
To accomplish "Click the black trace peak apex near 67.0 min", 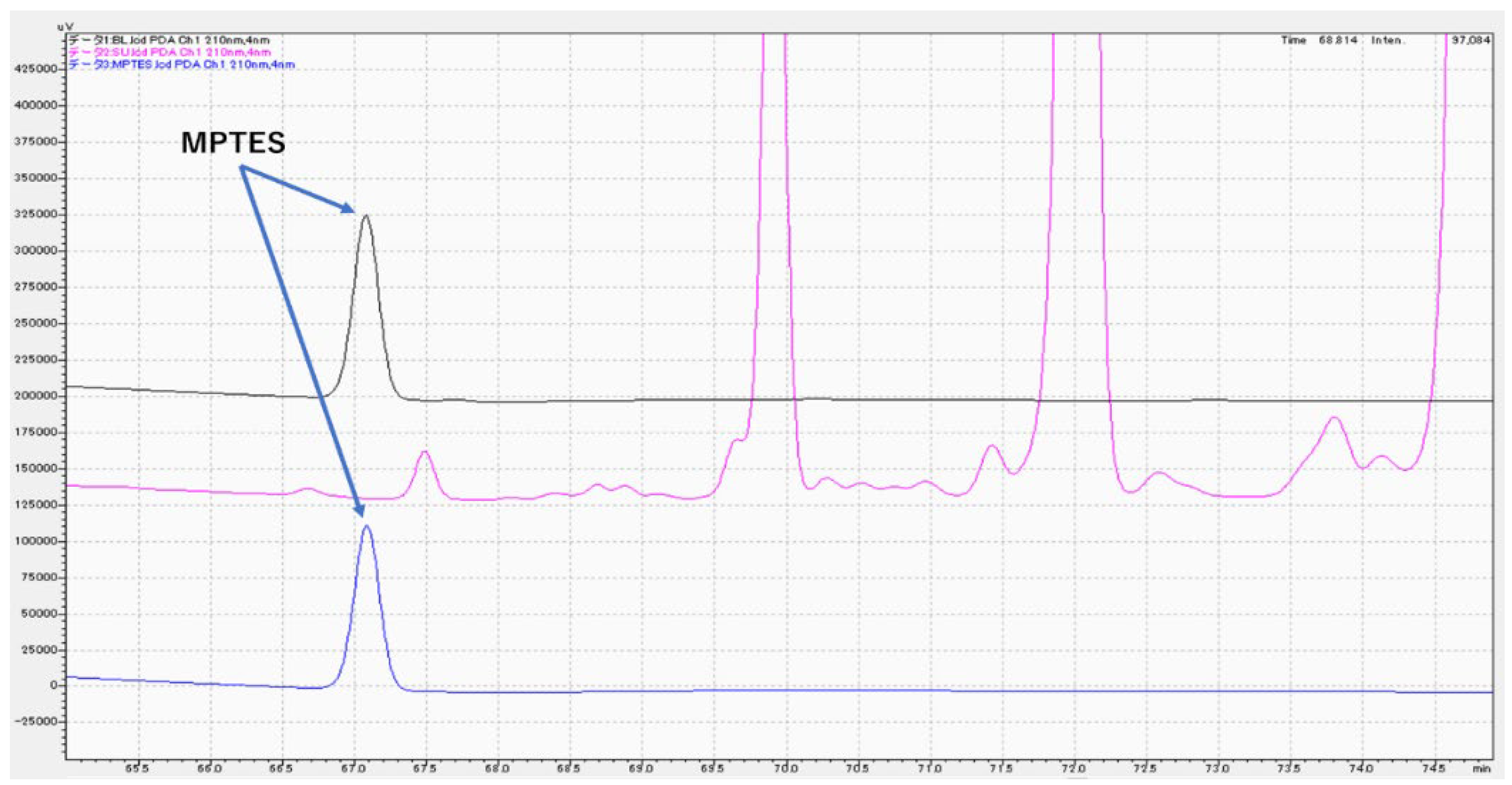I will pos(366,216).
